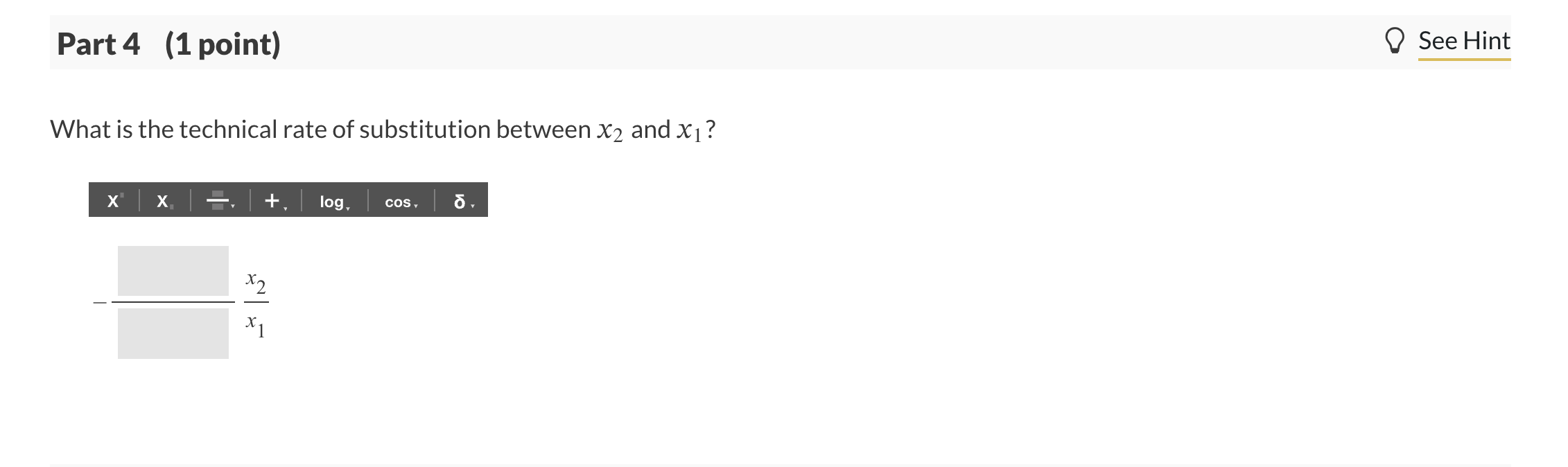Select the superscript tool in the equation toolbar
This screenshot has height=467, width=1568.
[114, 201]
